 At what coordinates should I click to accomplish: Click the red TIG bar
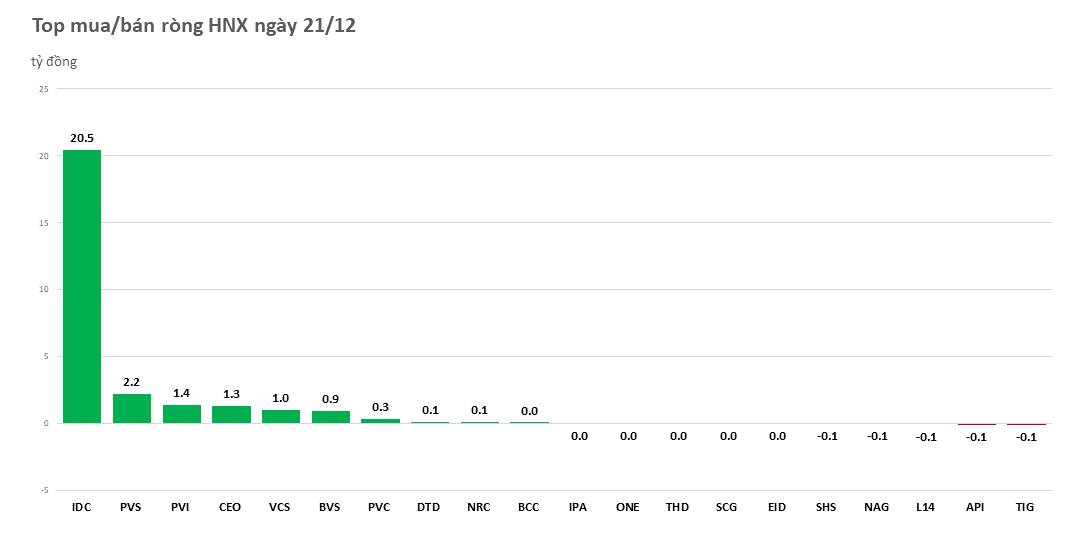pos(1026,424)
